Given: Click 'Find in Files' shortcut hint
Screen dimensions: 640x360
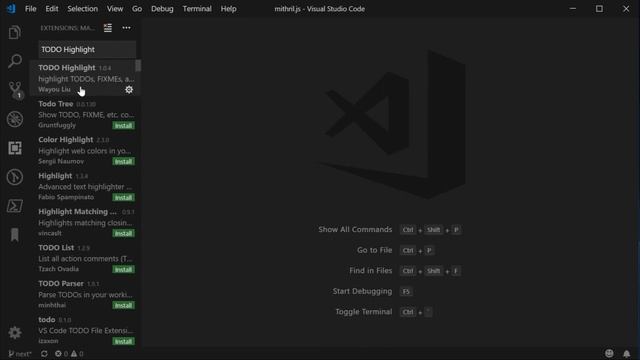Looking at the screenshot, I should (x=370, y=270).
